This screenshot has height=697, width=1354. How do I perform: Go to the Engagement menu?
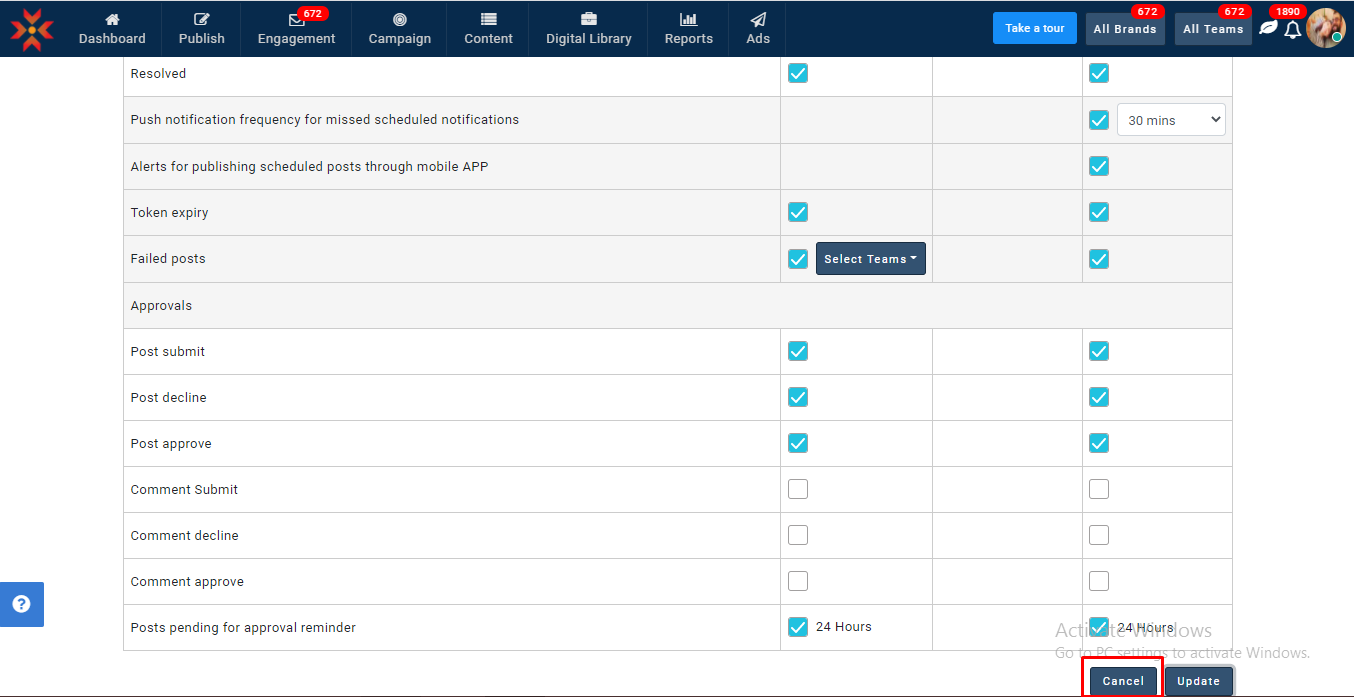click(296, 29)
